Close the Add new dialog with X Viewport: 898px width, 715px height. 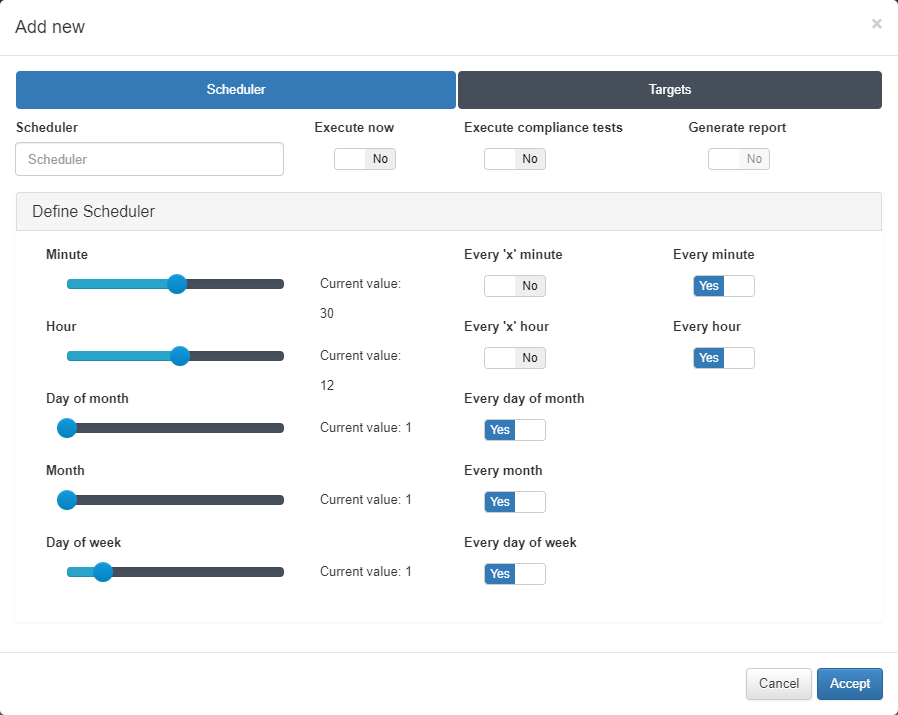click(x=876, y=24)
